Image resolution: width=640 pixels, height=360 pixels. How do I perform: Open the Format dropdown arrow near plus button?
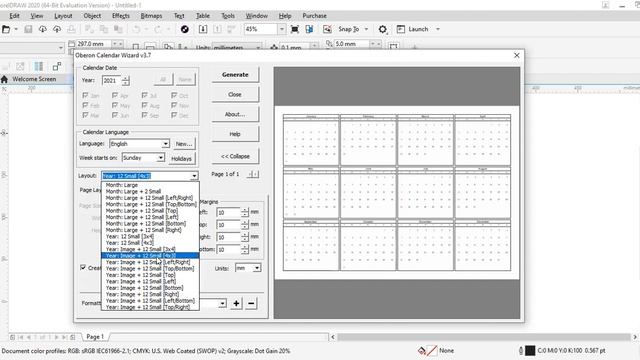[x=222, y=303]
